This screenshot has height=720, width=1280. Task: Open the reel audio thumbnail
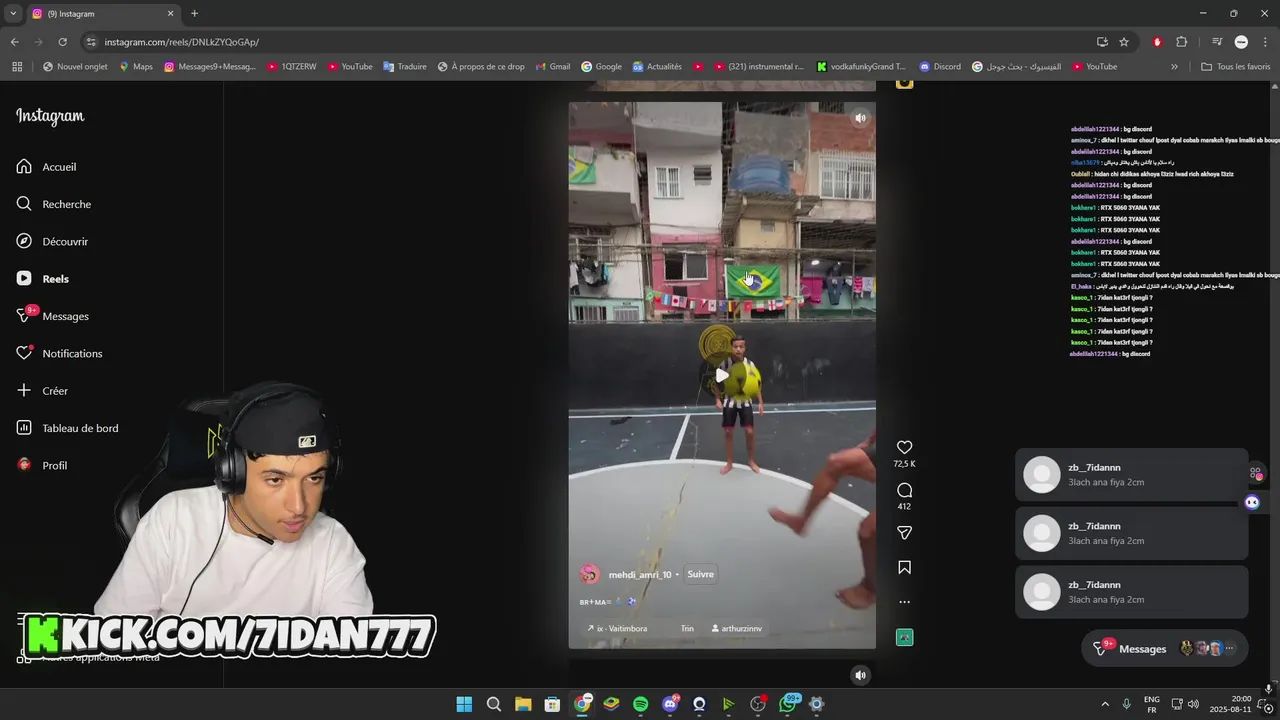(904, 637)
